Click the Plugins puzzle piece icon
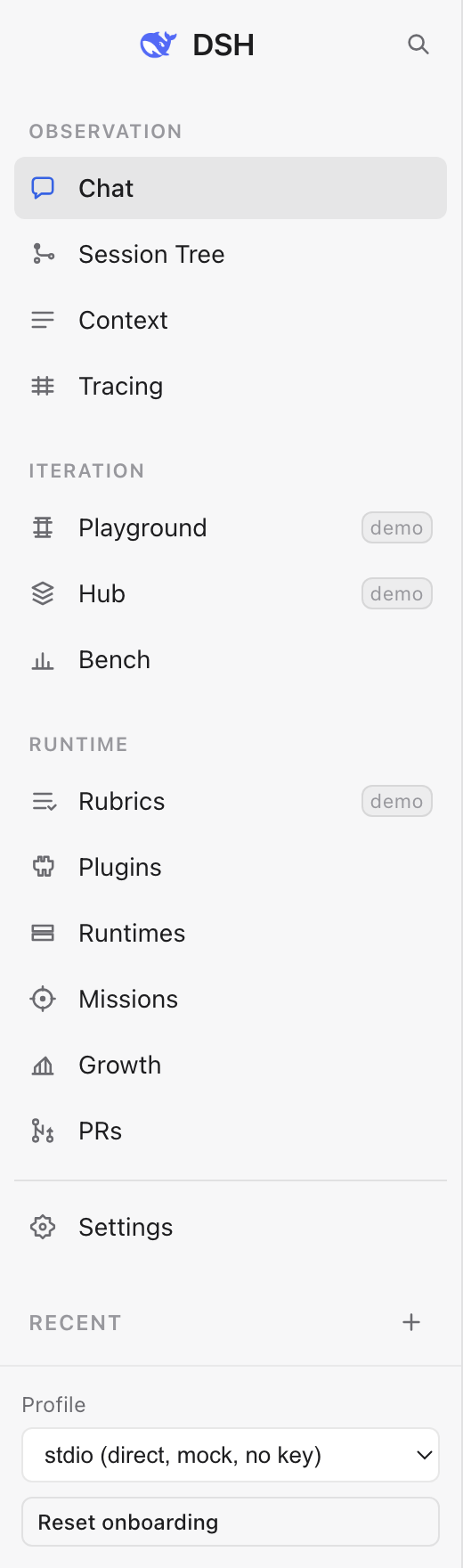 [43, 867]
